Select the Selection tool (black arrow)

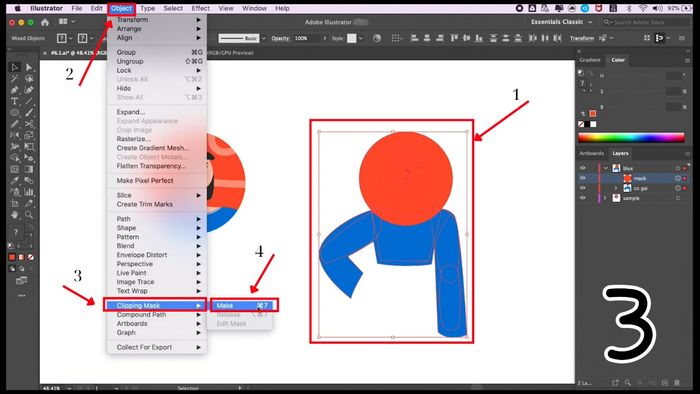[15, 67]
